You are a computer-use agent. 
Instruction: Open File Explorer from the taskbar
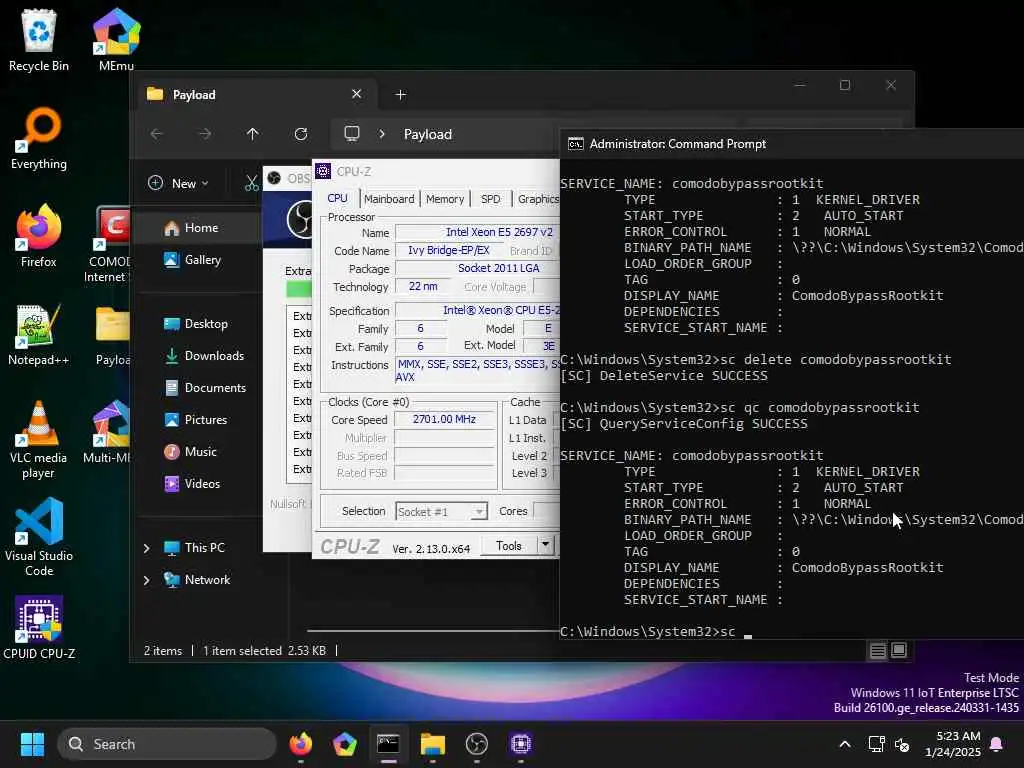click(x=432, y=744)
